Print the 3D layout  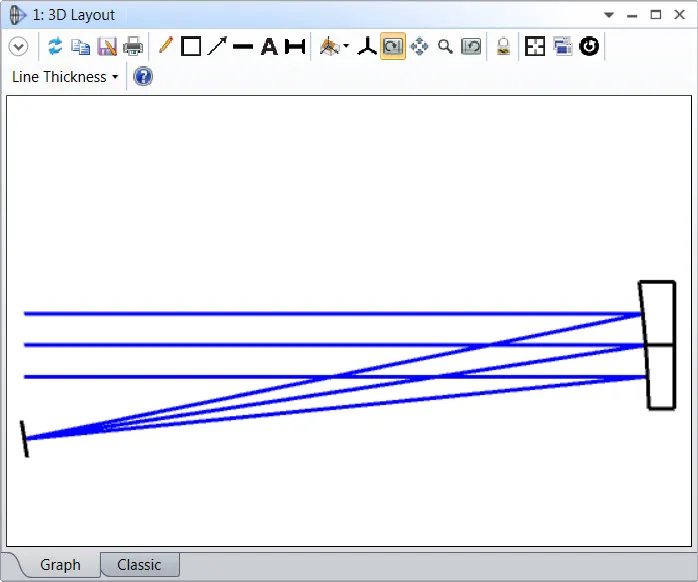[133, 46]
